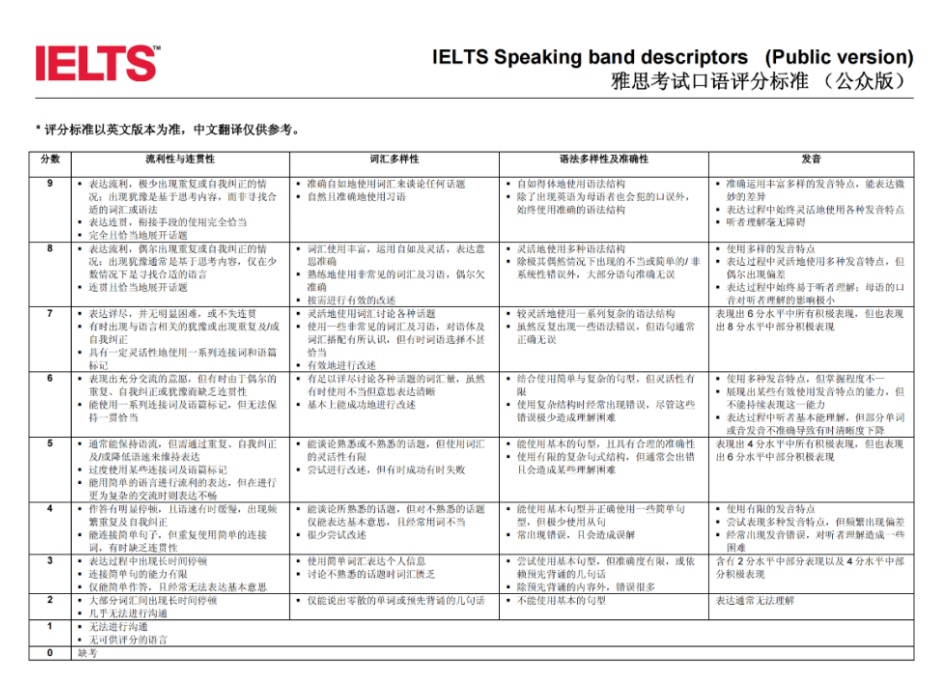Click band score '8' in score column

[x=50, y=248]
